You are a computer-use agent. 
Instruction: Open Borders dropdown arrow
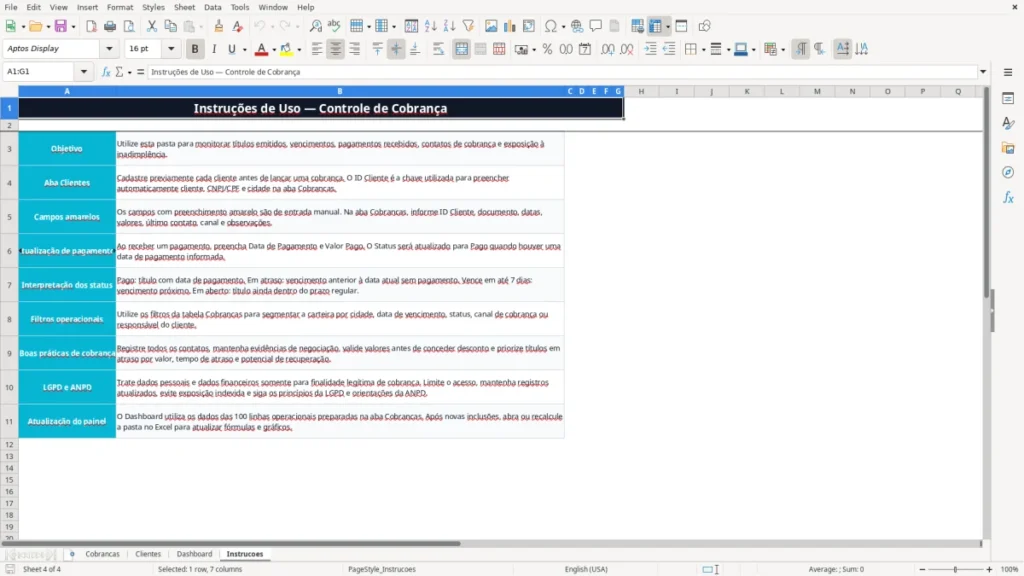pyautogui.click(x=703, y=50)
